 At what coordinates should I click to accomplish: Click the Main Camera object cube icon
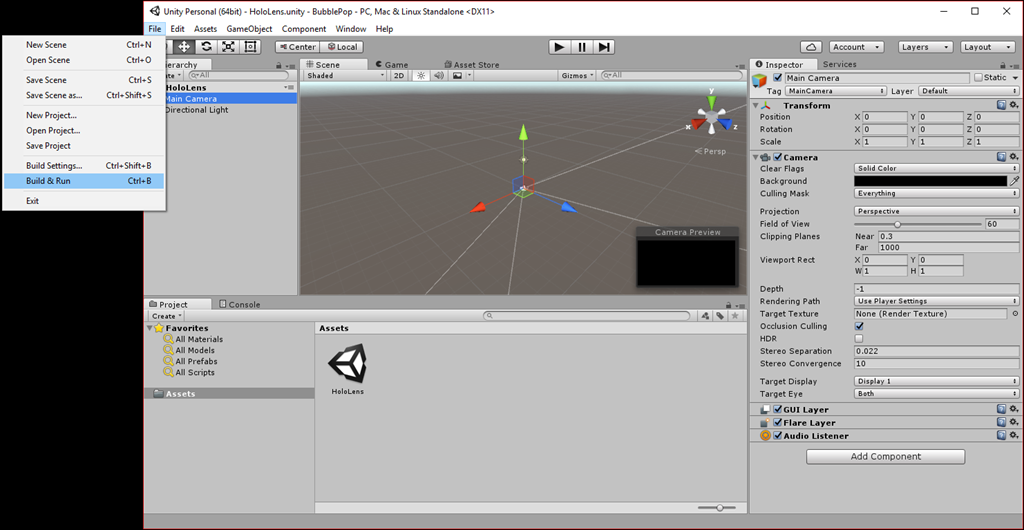[x=760, y=80]
